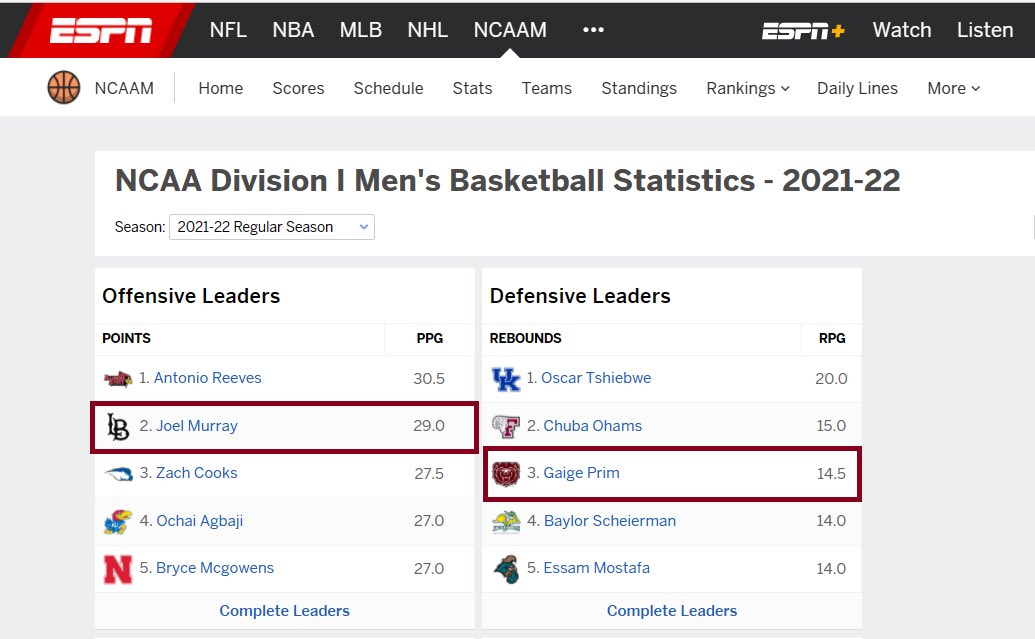Open the ESPN+ logo link
1035x639 pixels.
click(x=803, y=30)
